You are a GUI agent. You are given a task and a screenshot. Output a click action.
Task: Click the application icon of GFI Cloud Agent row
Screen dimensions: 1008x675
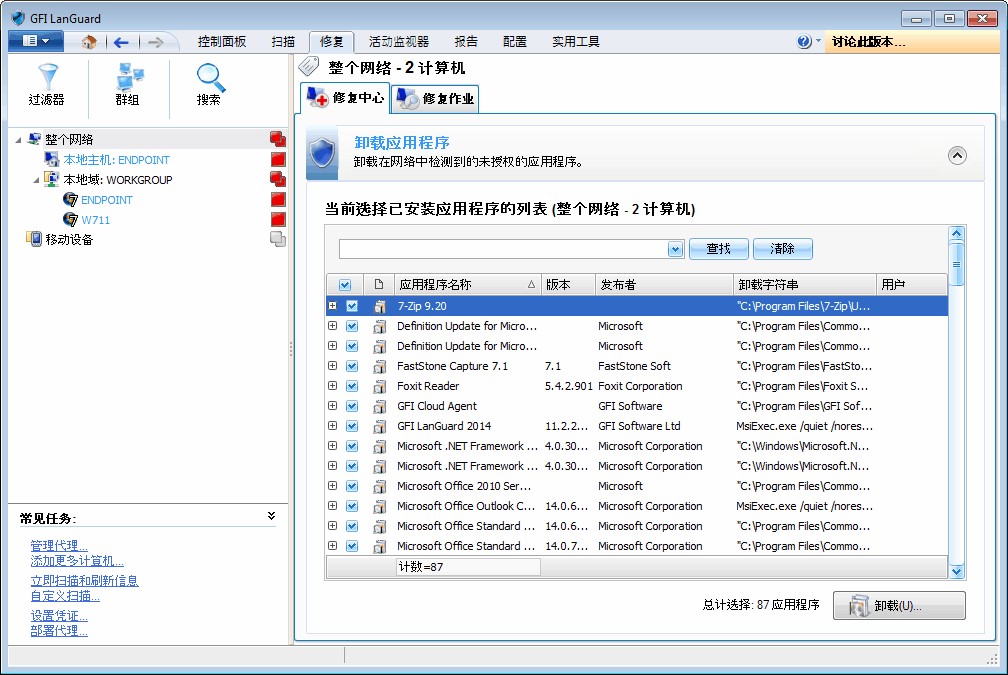click(380, 406)
